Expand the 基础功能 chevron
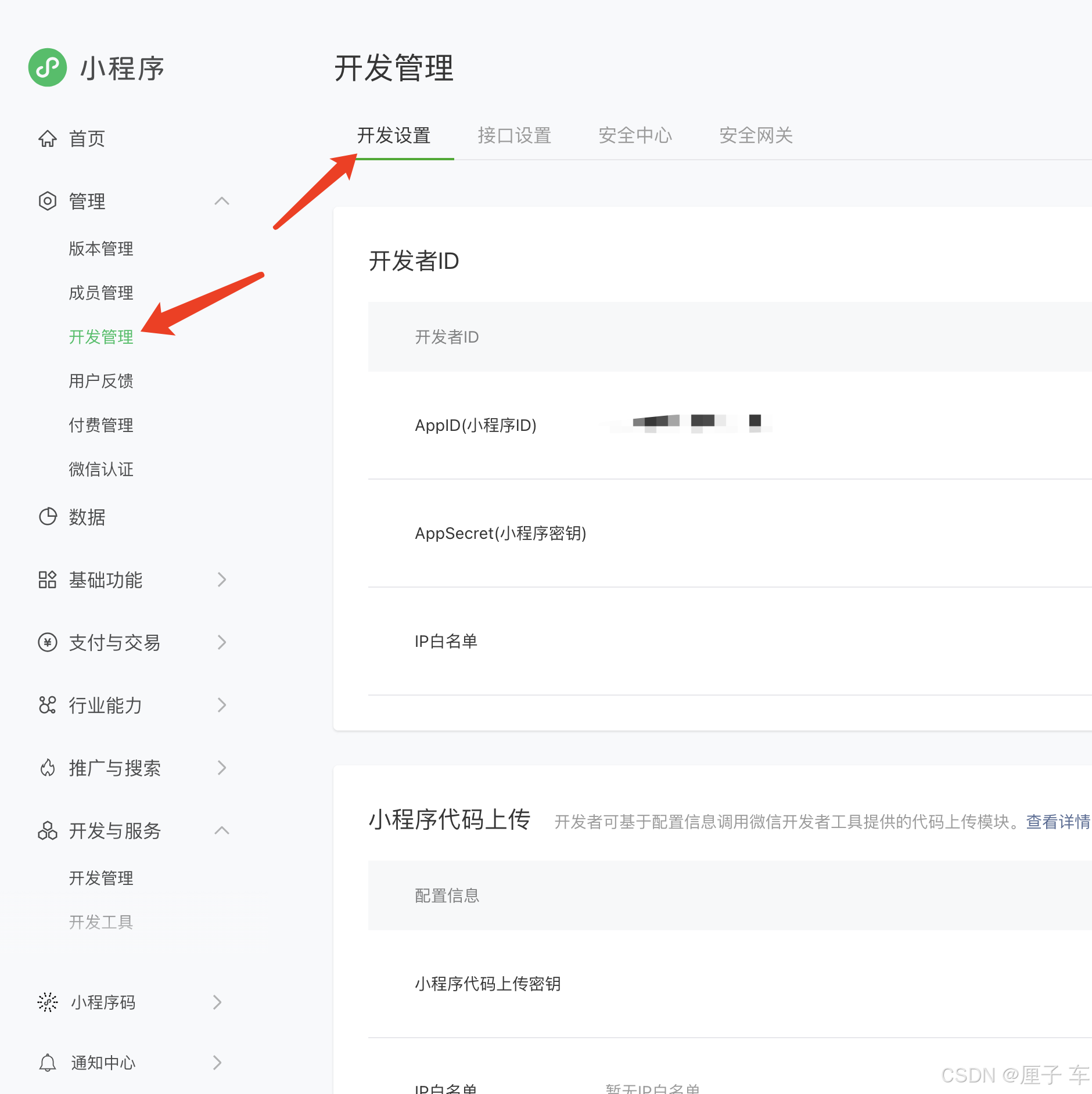 click(222, 580)
